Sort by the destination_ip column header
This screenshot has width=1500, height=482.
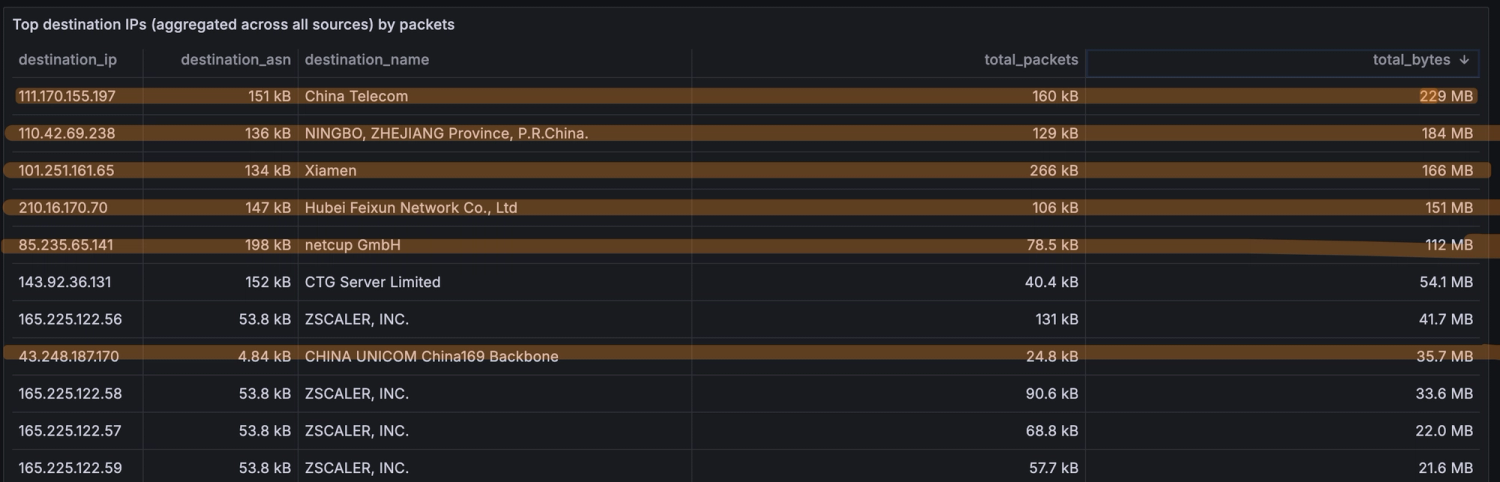click(68, 60)
